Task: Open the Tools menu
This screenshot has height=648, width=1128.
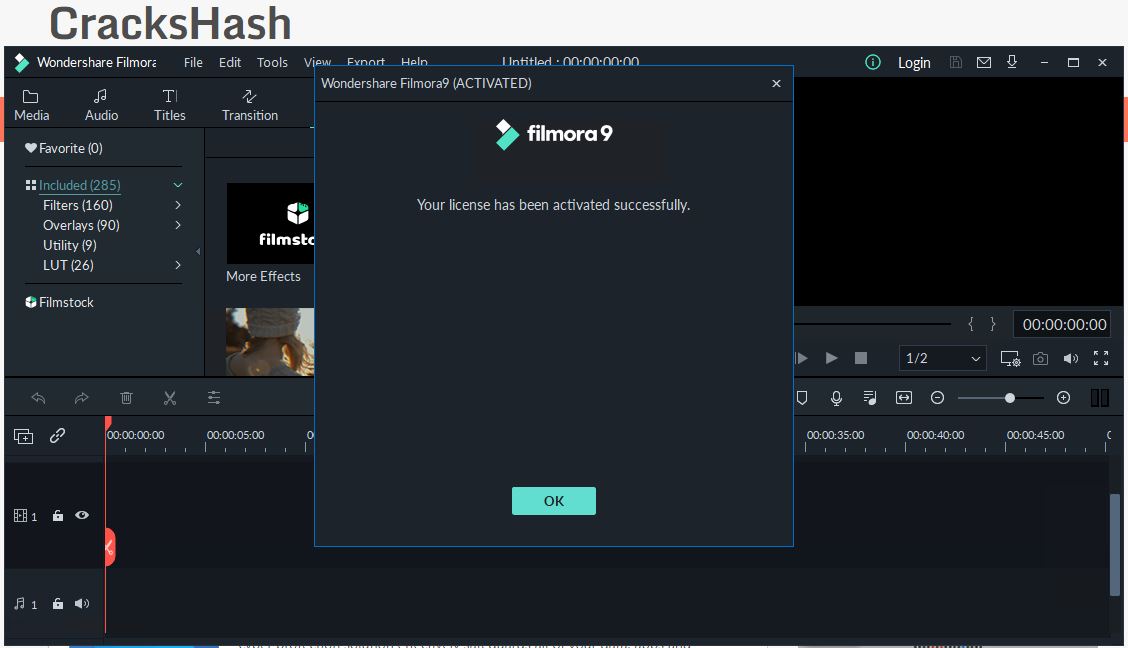Action: coord(272,63)
